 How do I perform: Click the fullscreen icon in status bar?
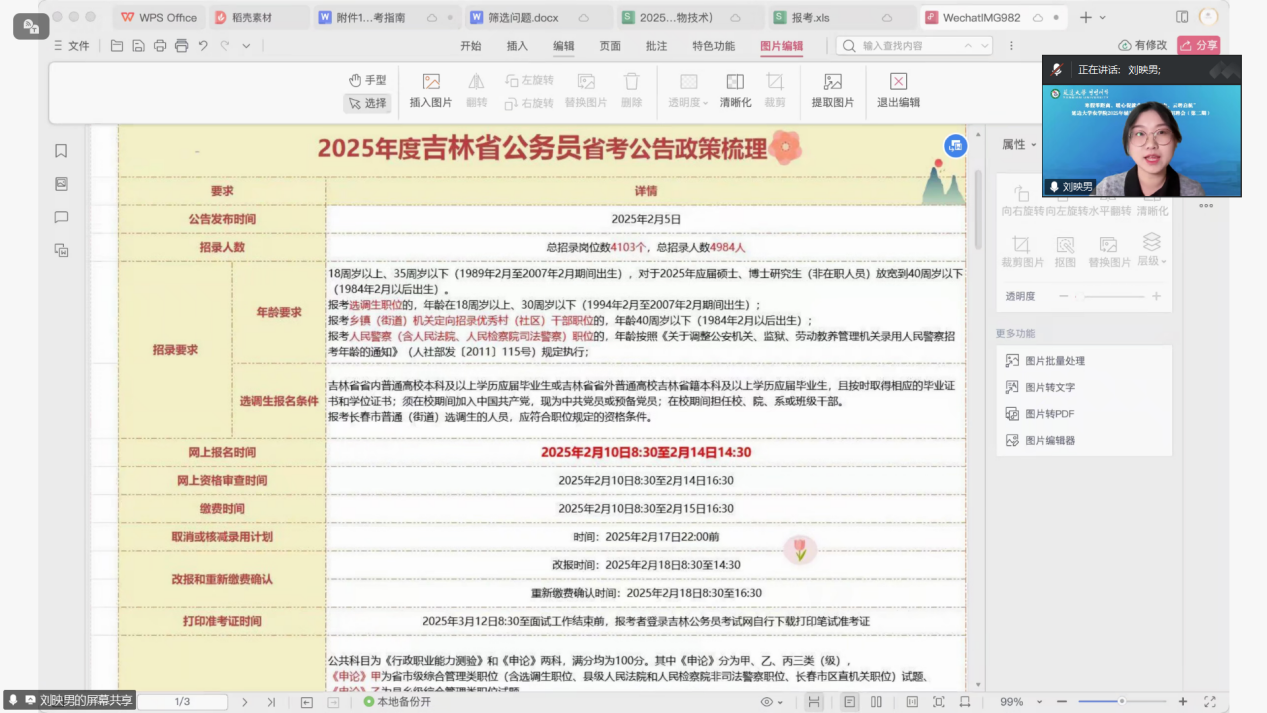1210,702
